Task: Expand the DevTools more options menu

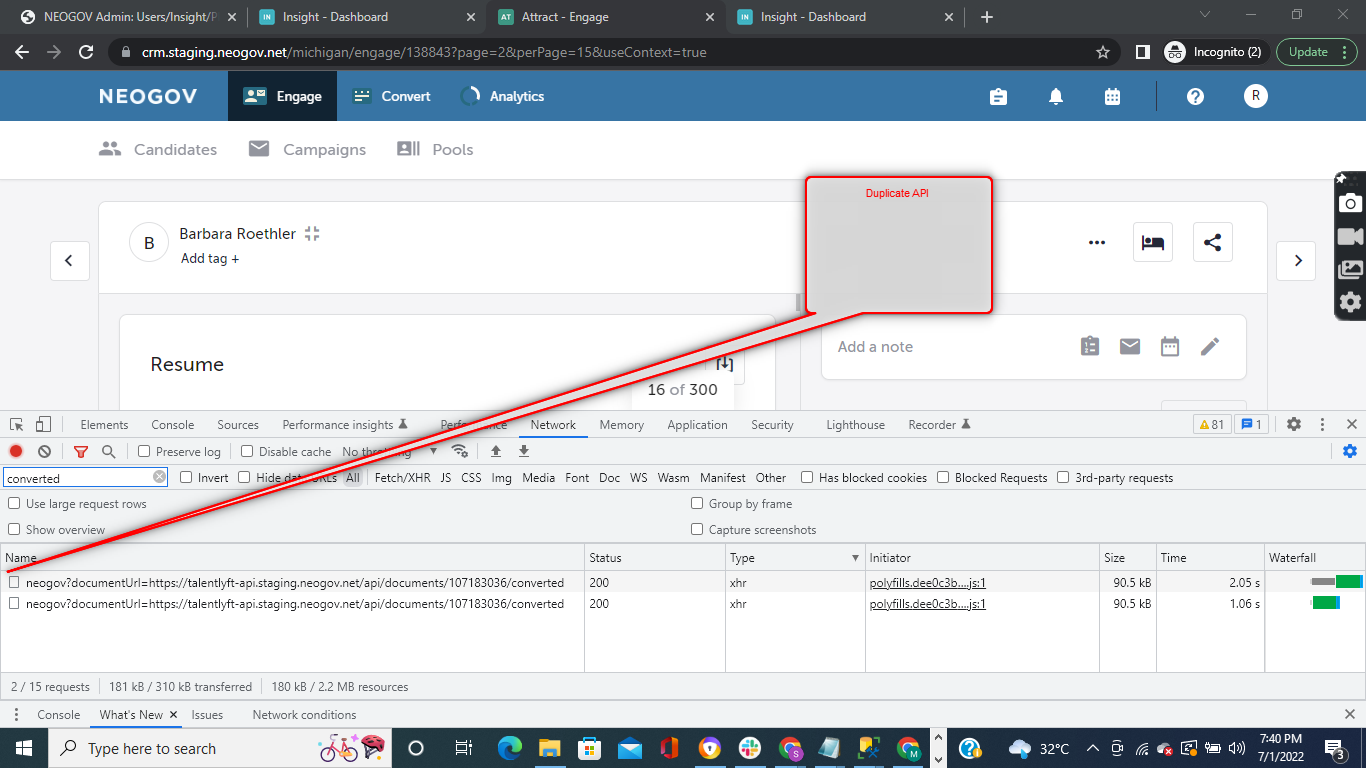Action: pos(1322,424)
